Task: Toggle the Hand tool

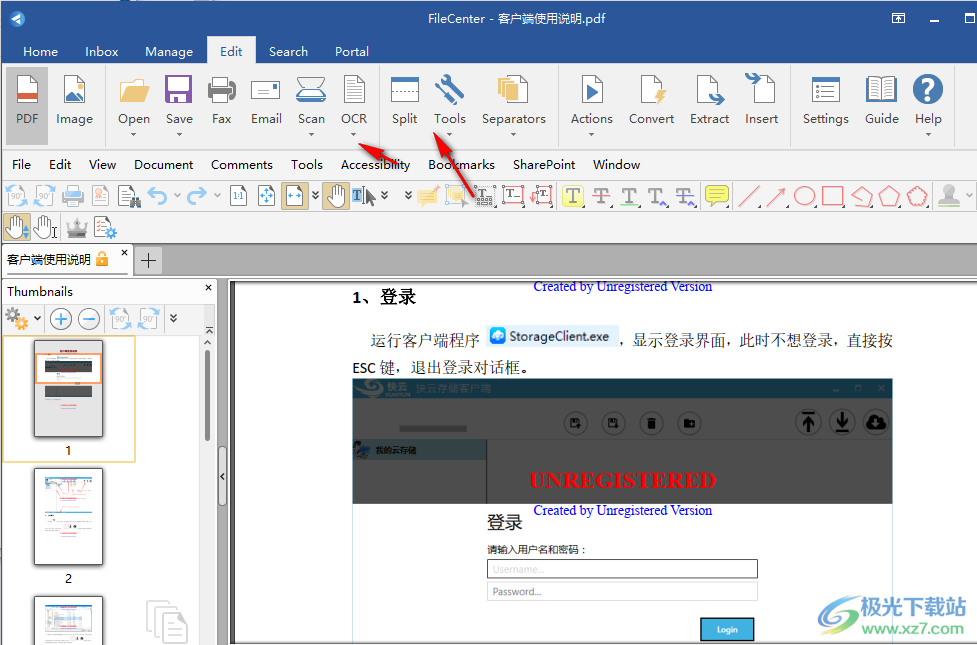Action: coord(335,196)
